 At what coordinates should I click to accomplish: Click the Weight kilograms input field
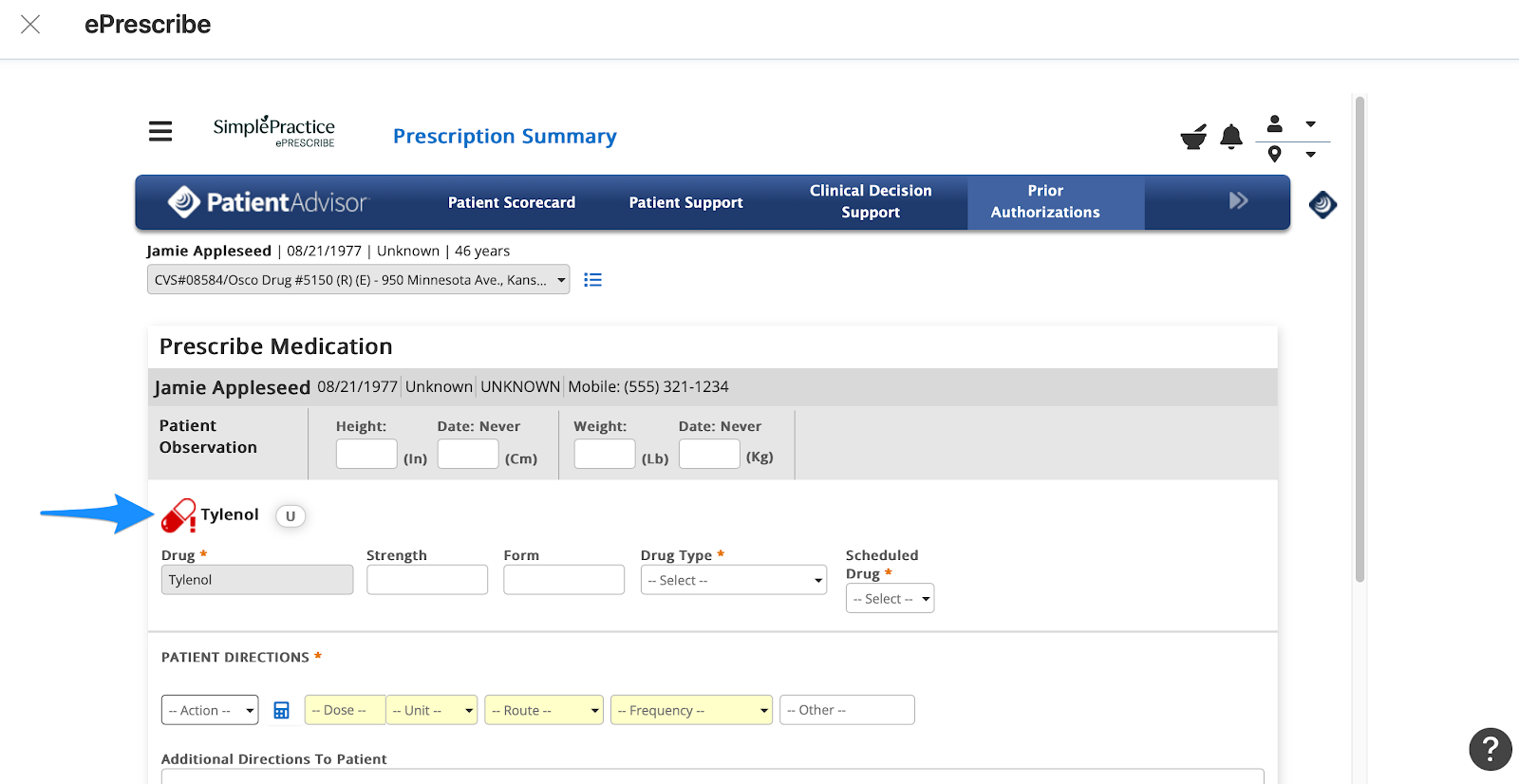tap(709, 454)
